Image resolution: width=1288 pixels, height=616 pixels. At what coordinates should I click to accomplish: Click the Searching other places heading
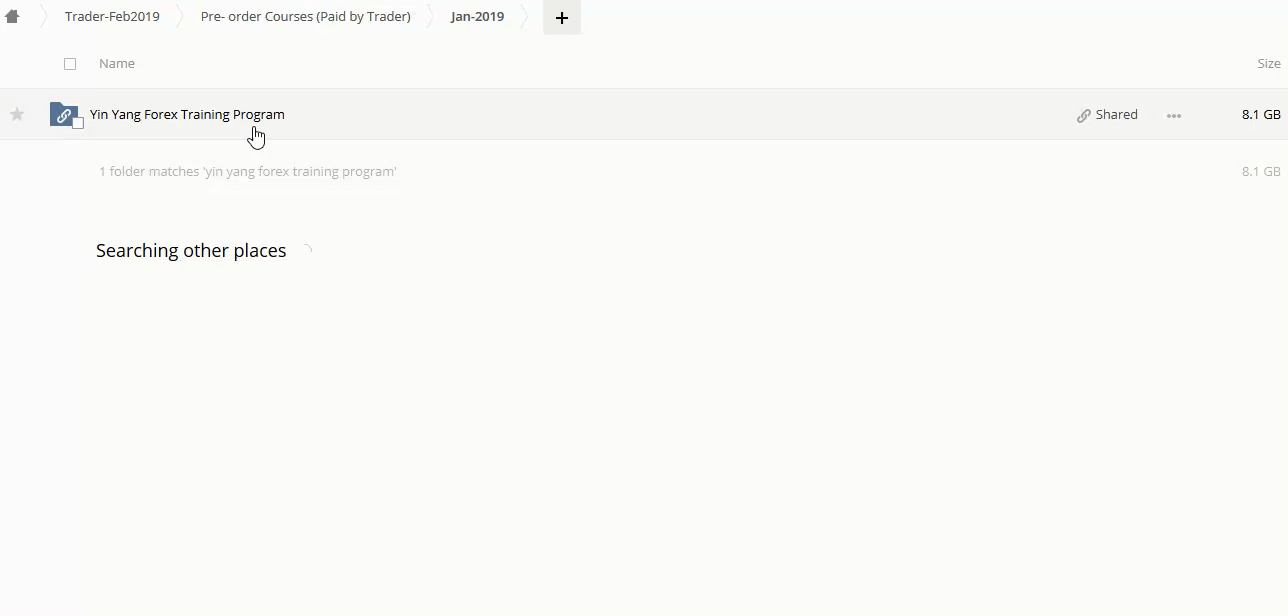coord(191,251)
